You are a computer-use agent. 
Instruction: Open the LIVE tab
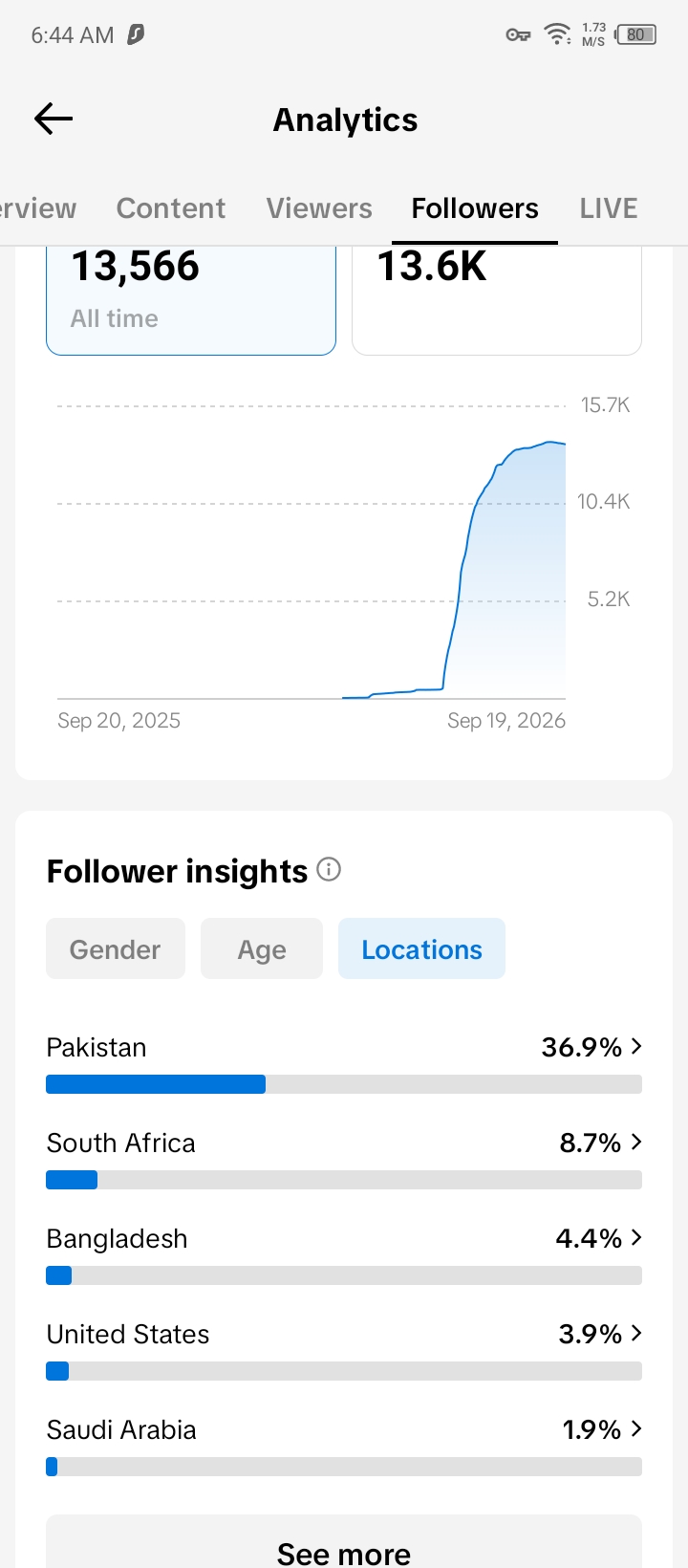coord(609,208)
